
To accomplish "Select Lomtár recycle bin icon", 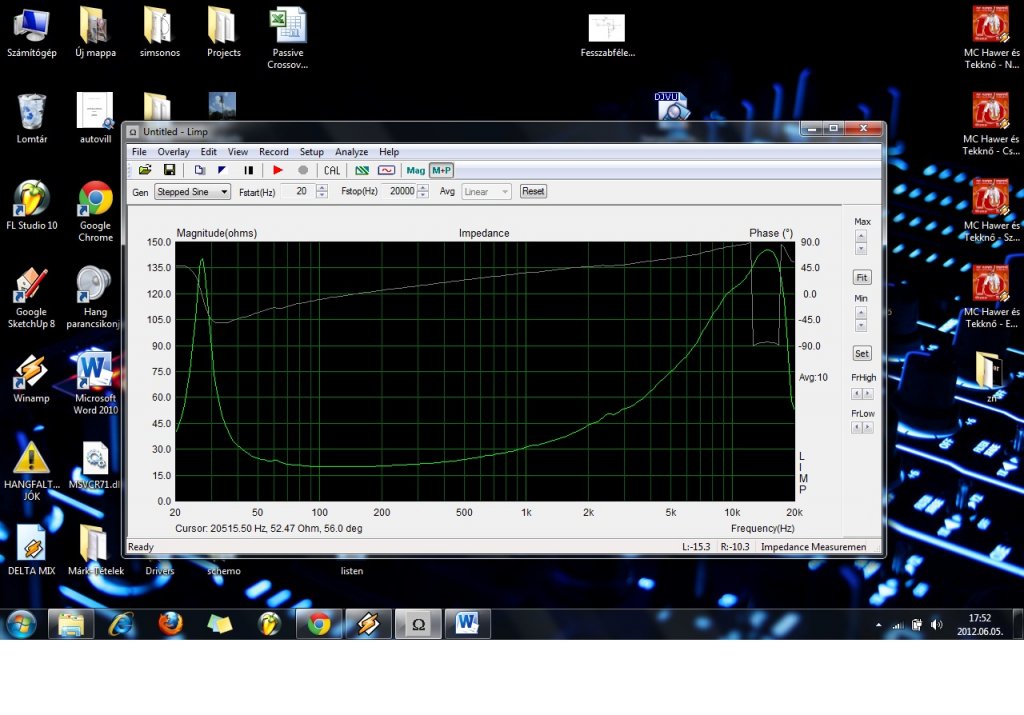I will tap(31, 119).
